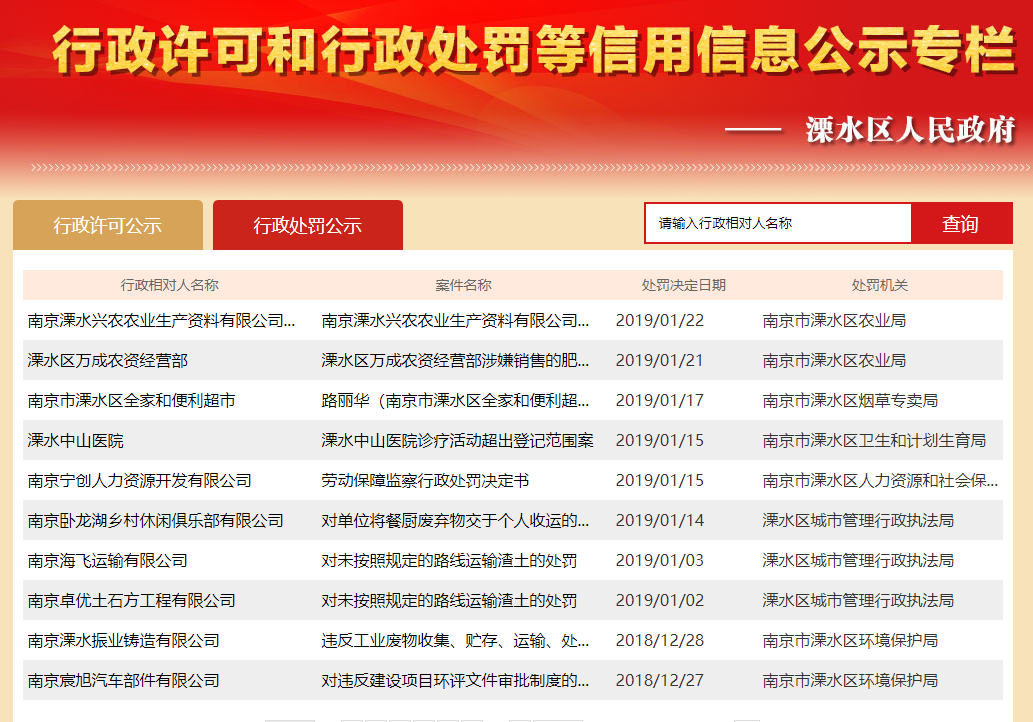
Task: Open the 溧水中山医院诊疗活动超出登记范围案 case
Action: pos(457,441)
